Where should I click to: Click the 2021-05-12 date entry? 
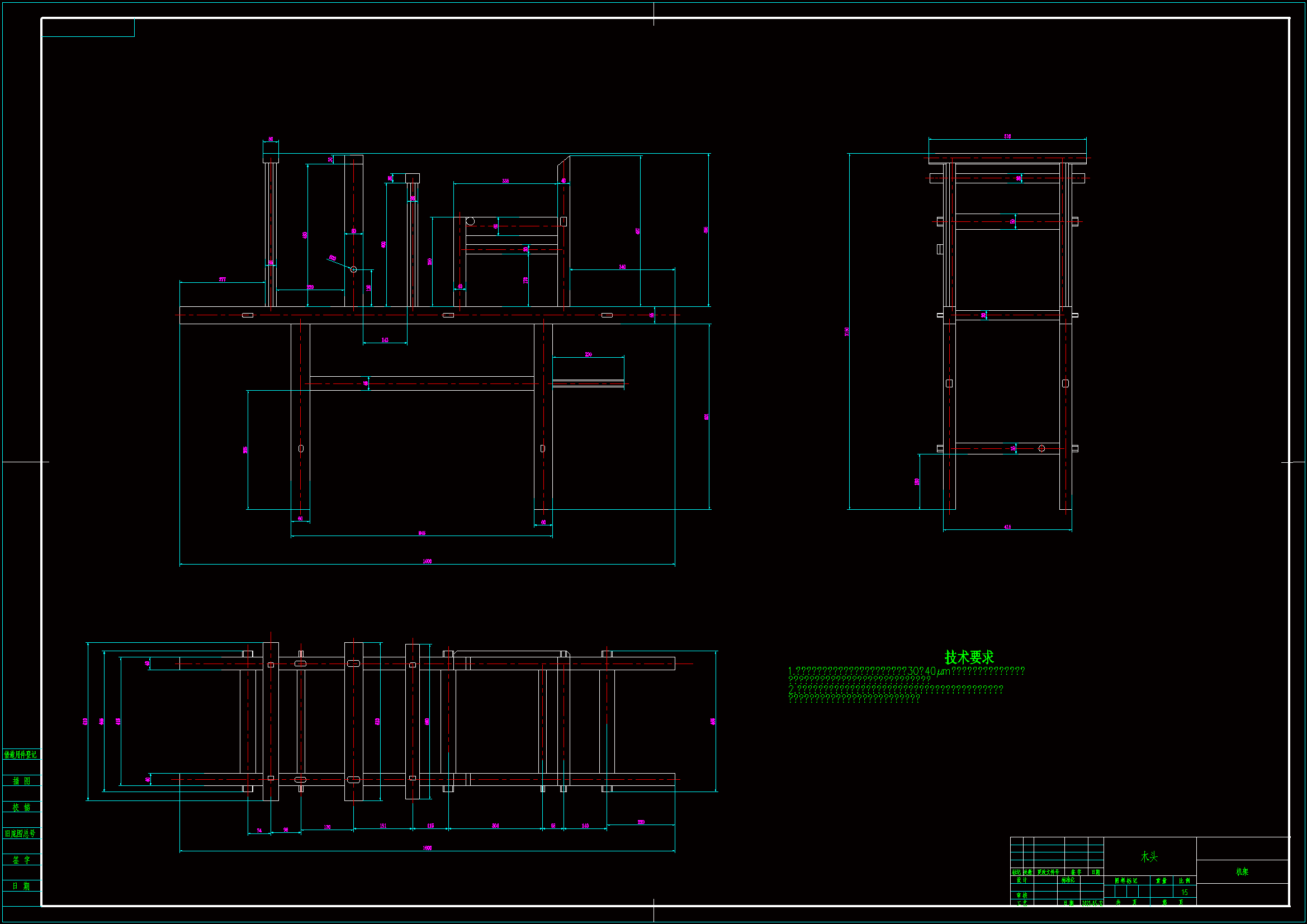[1092, 903]
